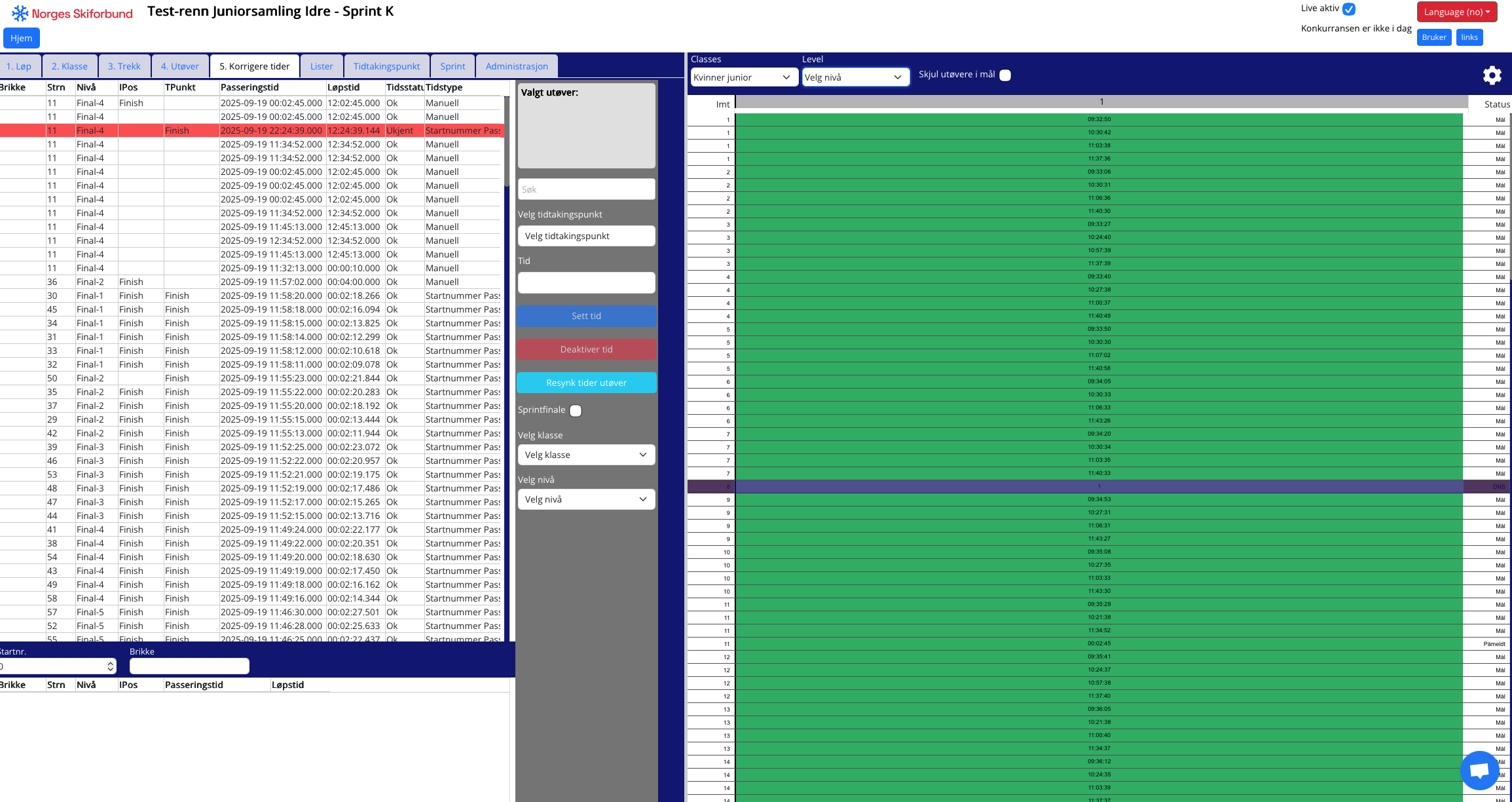Viewport: 1512px width, 802px height.
Task: Go to the Sprint tab
Action: tap(452, 66)
